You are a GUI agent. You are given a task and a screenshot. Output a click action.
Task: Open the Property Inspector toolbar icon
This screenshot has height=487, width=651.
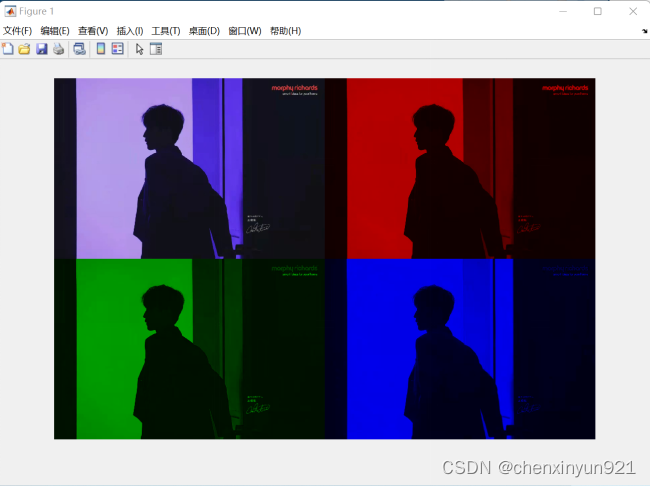(156, 49)
